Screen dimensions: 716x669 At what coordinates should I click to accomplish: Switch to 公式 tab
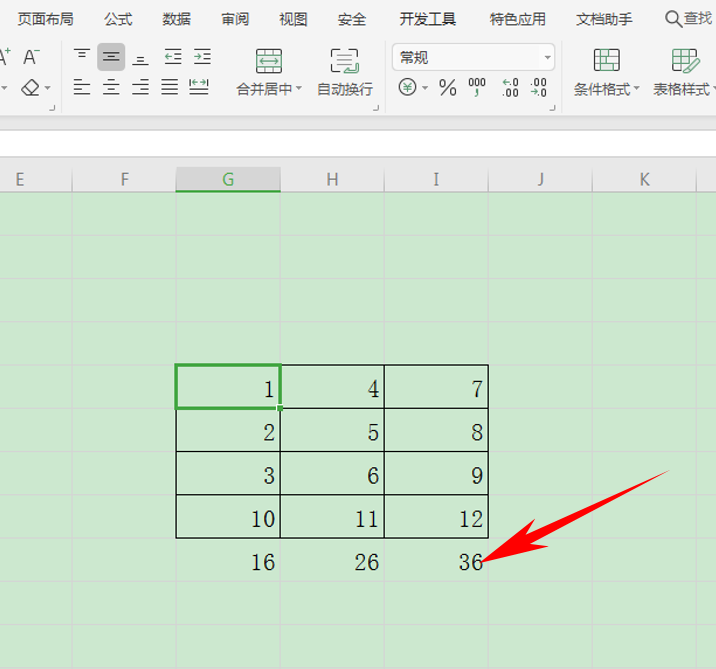click(x=118, y=19)
